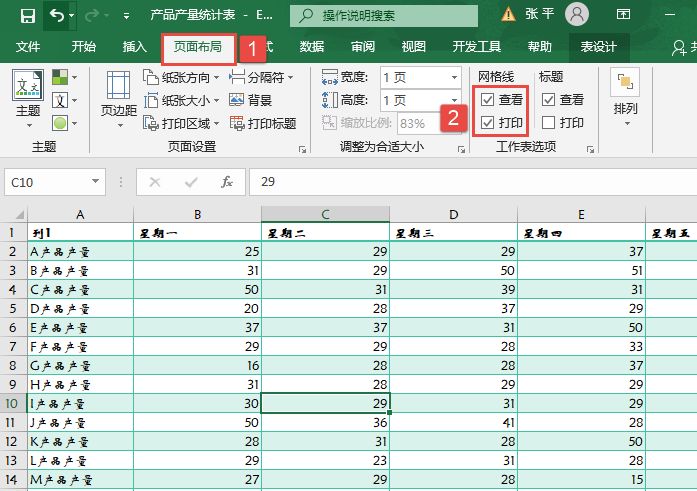Click cell 星期一 header in B1
The width and height of the screenshot is (697, 491).
click(x=197, y=232)
